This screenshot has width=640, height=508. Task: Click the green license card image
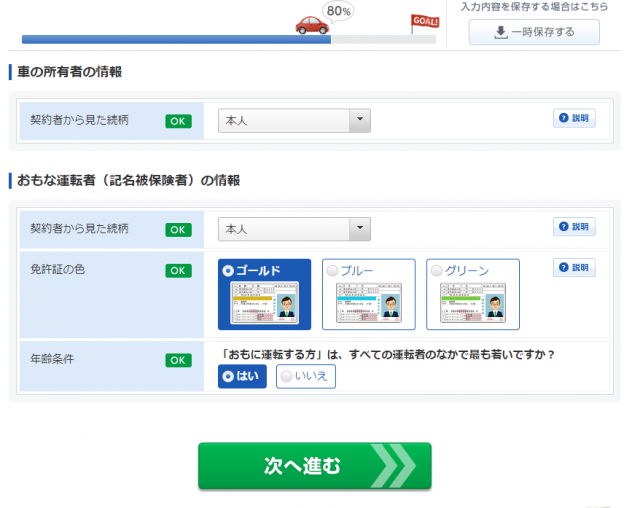click(472, 303)
